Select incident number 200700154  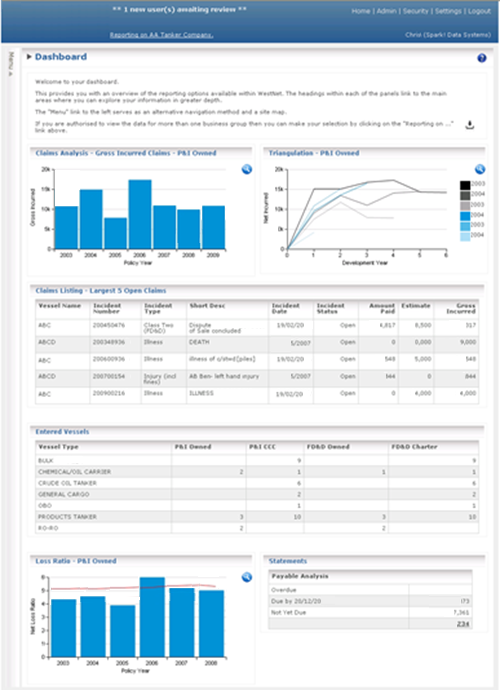[109, 376]
